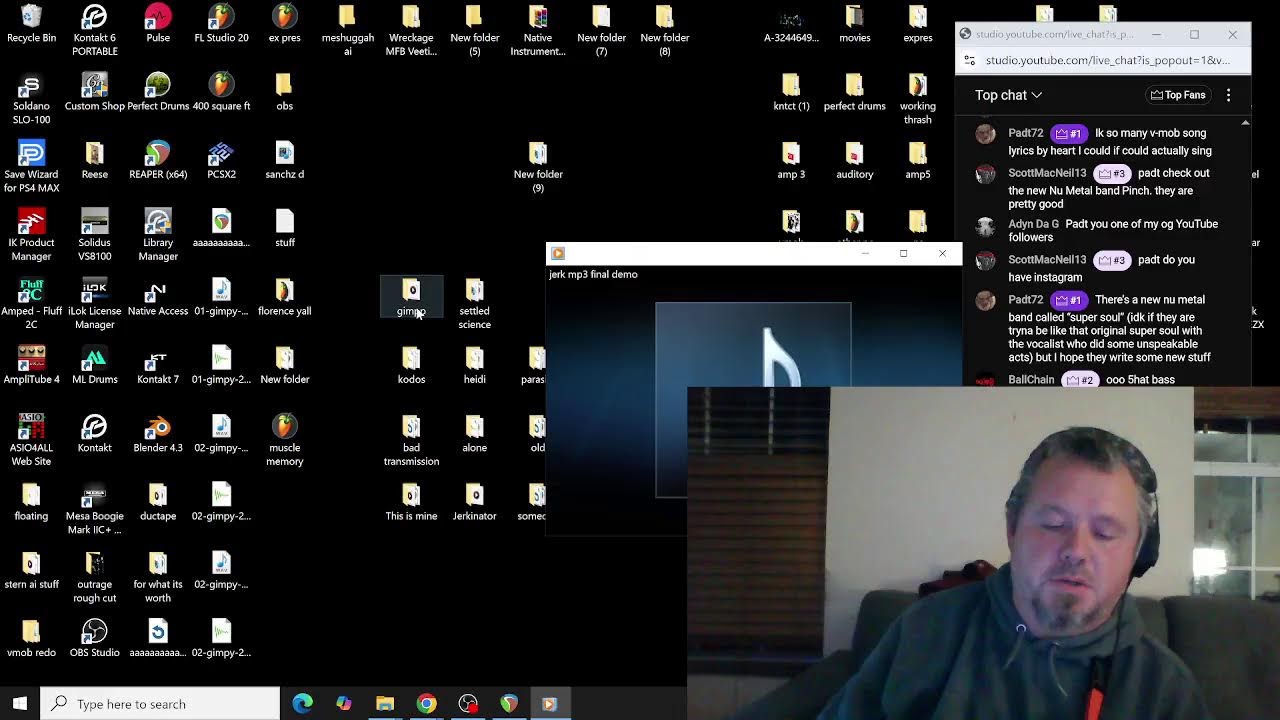Select the iLok License Manager icon
Viewport: 1280px width, 720px height.
coord(94,292)
